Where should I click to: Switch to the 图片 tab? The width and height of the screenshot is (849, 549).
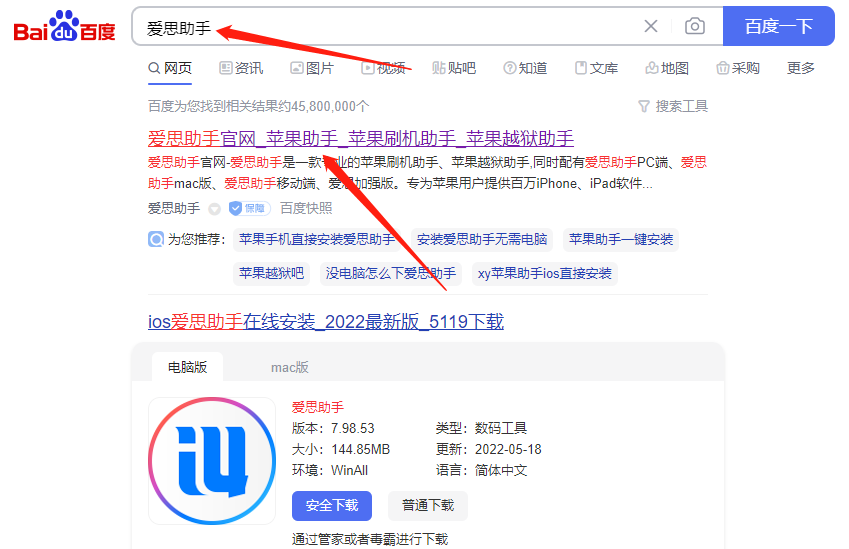click(312, 68)
